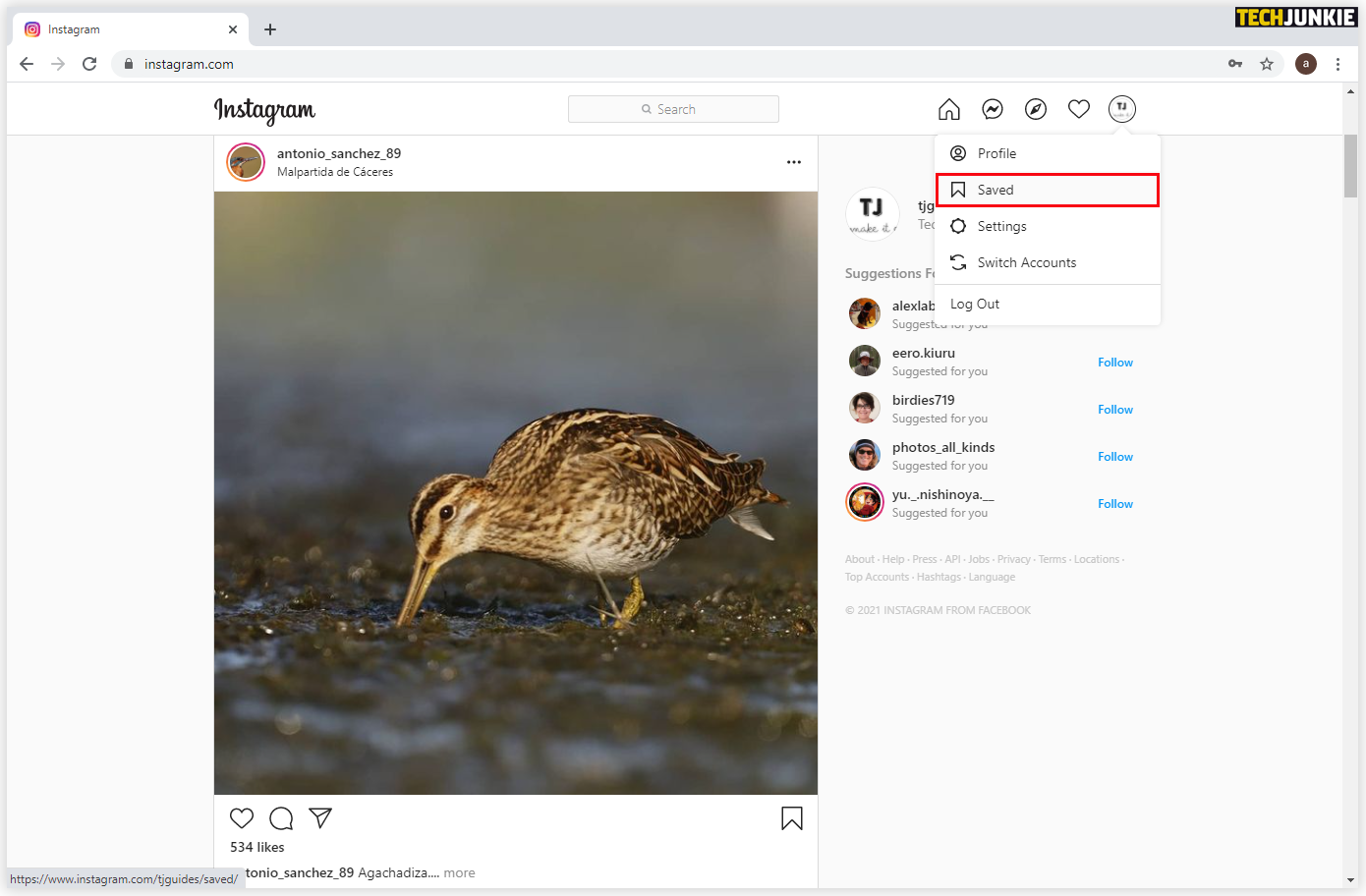Select Log Out from the profile menu
The width and height of the screenshot is (1366, 896).
pos(974,304)
